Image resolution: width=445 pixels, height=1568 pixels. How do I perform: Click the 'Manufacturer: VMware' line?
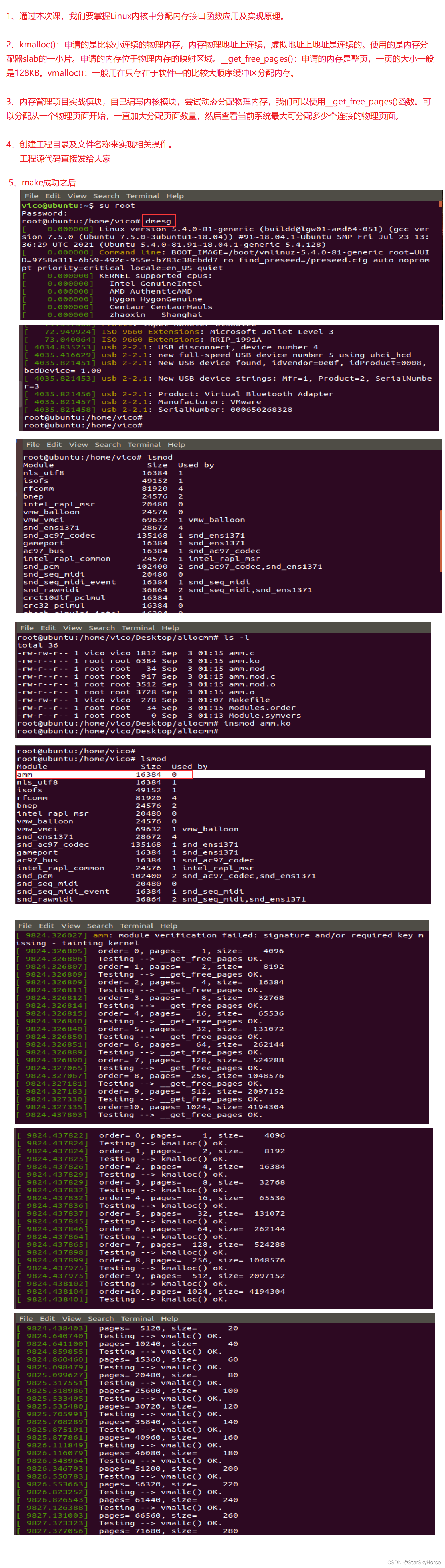point(210,402)
